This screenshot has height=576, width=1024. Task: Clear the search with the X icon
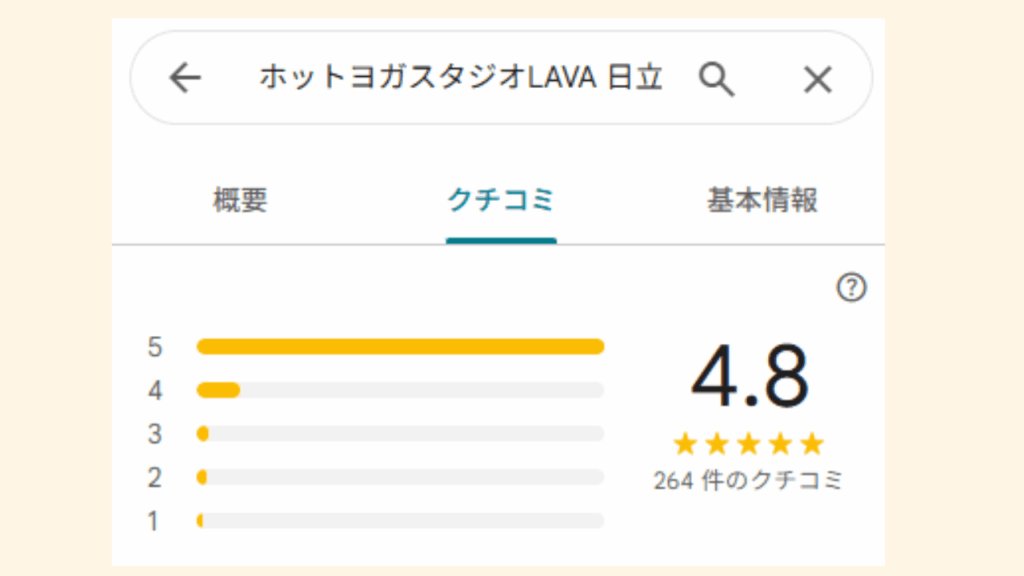pyautogui.click(x=818, y=79)
